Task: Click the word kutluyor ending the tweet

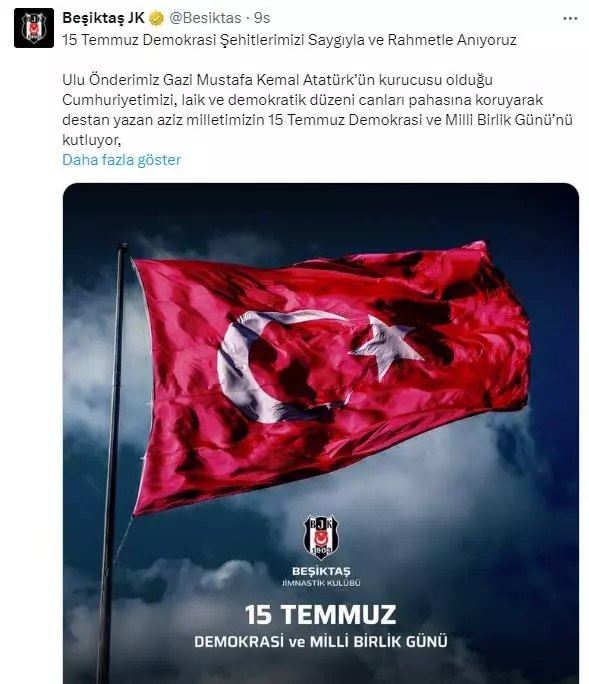Action: click(92, 140)
